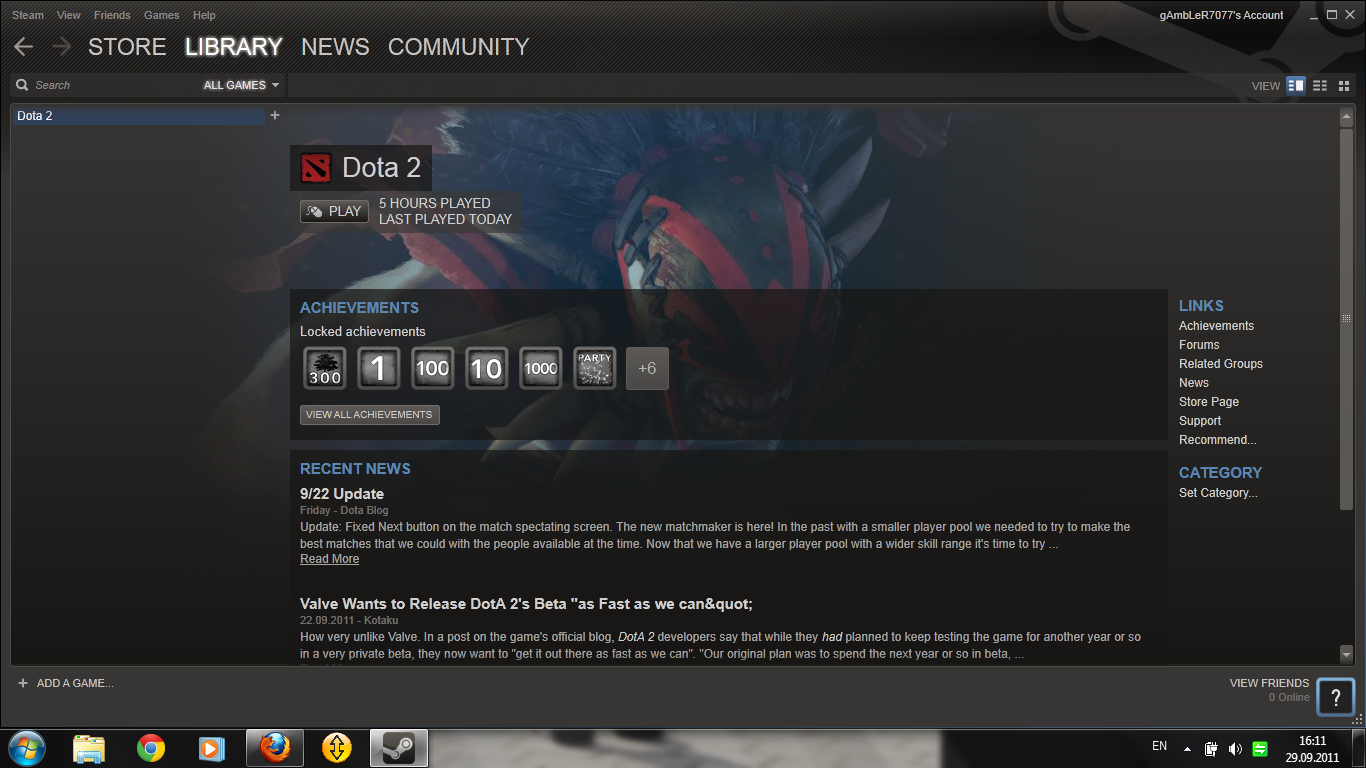
Task: Open the volume speaker tray icon
Action: tap(1235, 748)
